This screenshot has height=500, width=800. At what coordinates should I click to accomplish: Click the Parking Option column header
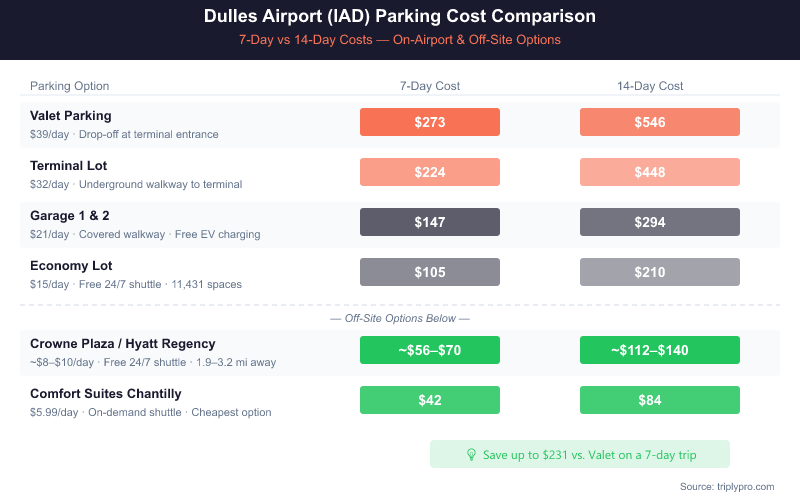pyautogui.click(x=70, y=86)
